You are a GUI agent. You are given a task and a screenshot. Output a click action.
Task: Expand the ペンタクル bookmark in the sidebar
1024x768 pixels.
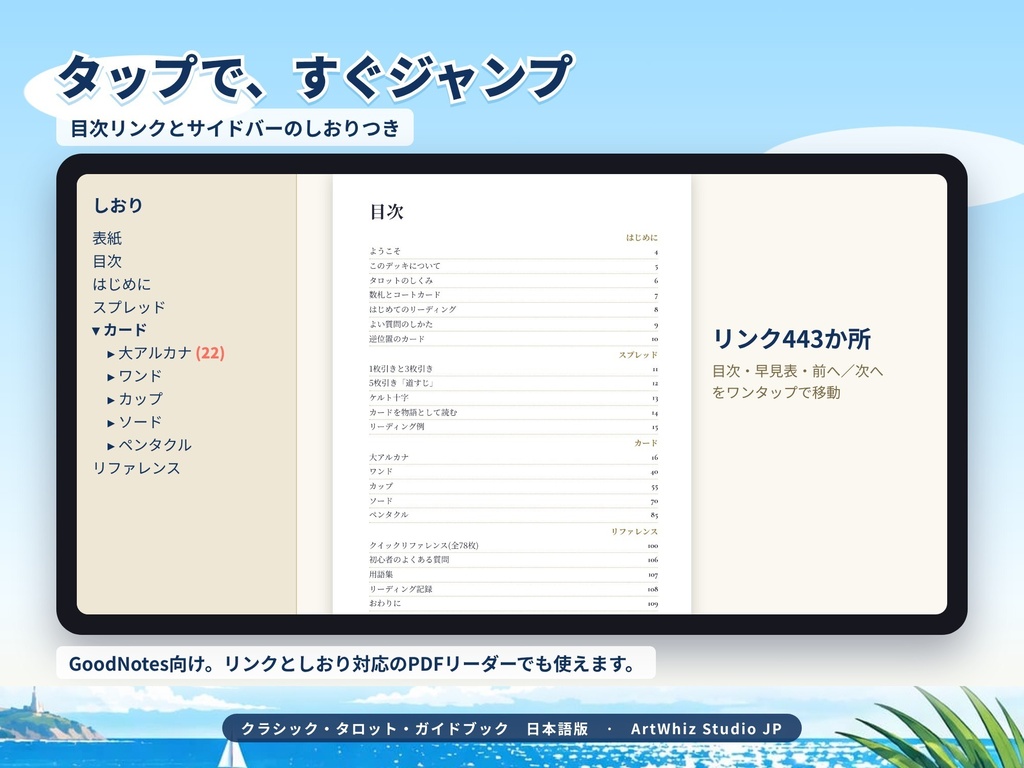tap(111, 446)
